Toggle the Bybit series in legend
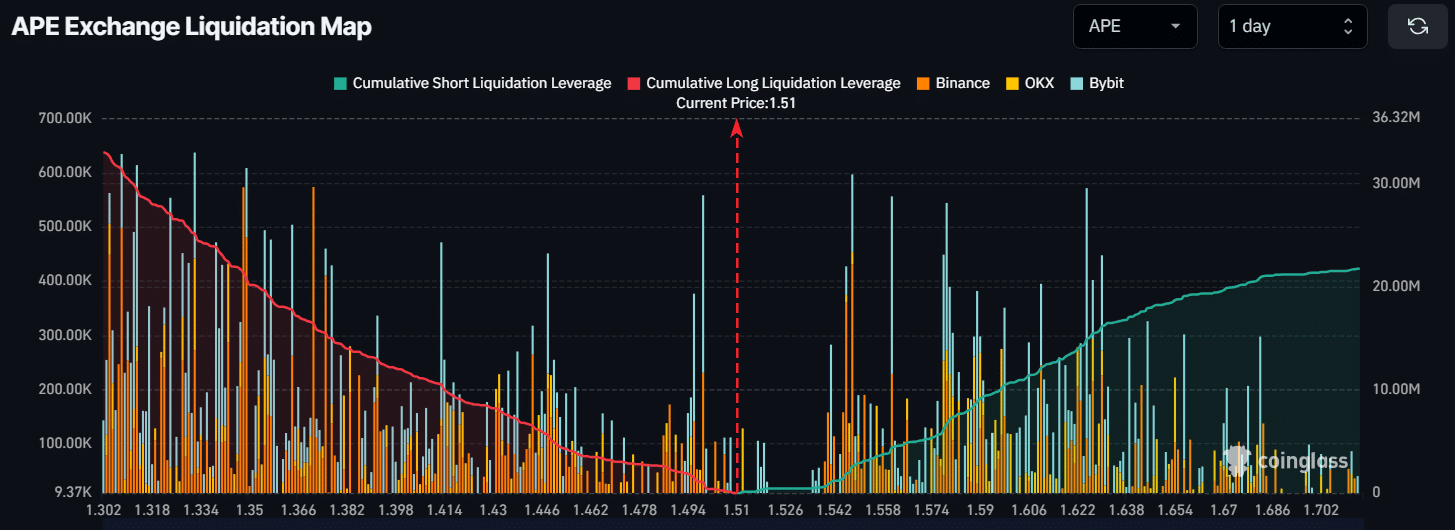Image resolution: width=1455 pixels, height=530 pixels. [1096, 83]
